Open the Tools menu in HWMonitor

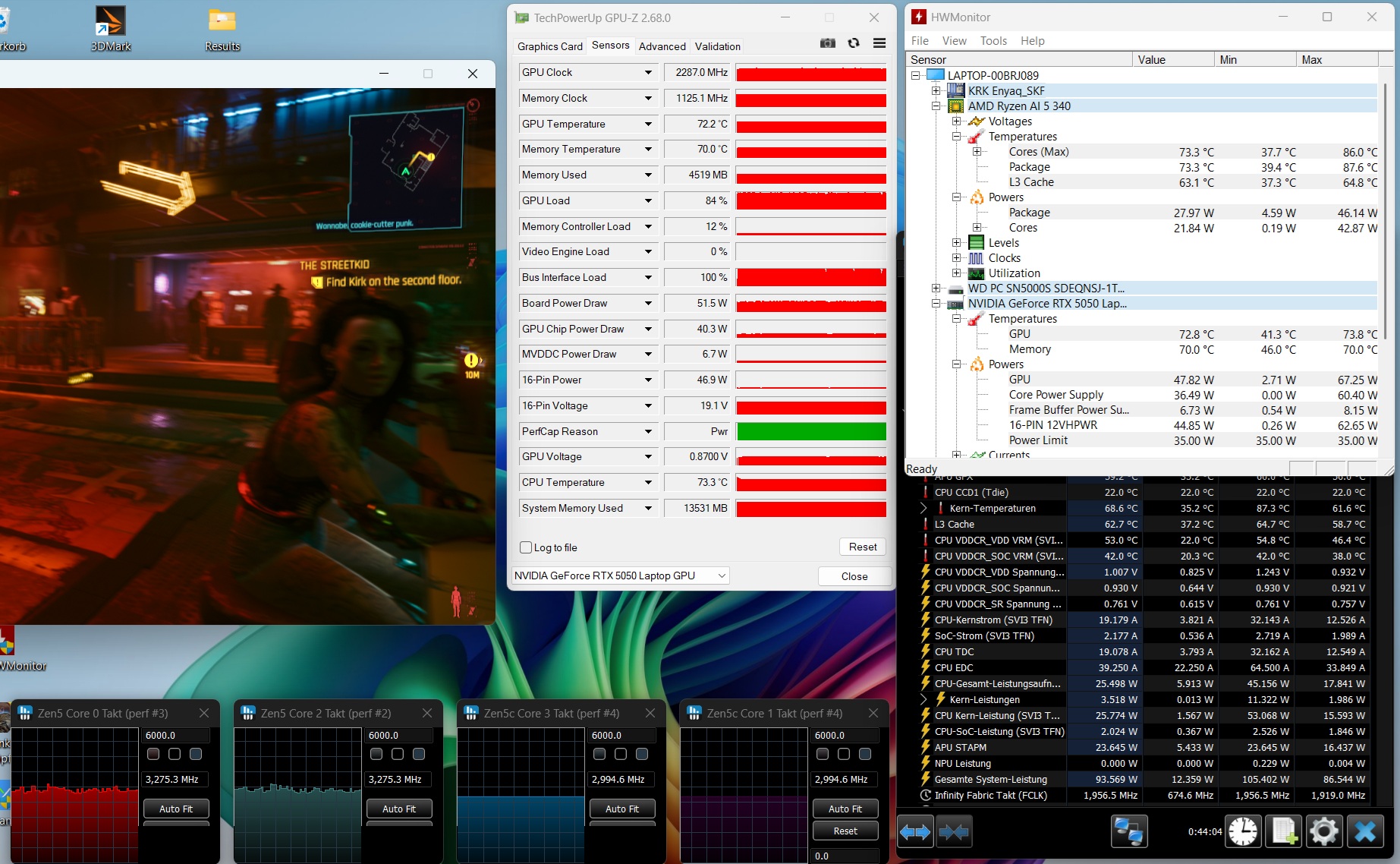tap(993, 41)
